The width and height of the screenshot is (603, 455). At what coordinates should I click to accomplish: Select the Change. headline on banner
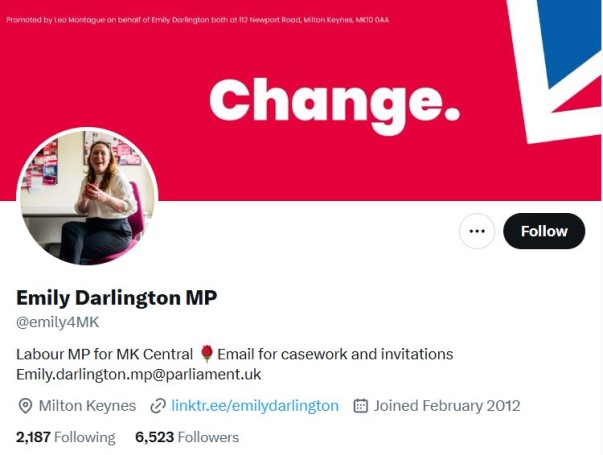point(335,105)
